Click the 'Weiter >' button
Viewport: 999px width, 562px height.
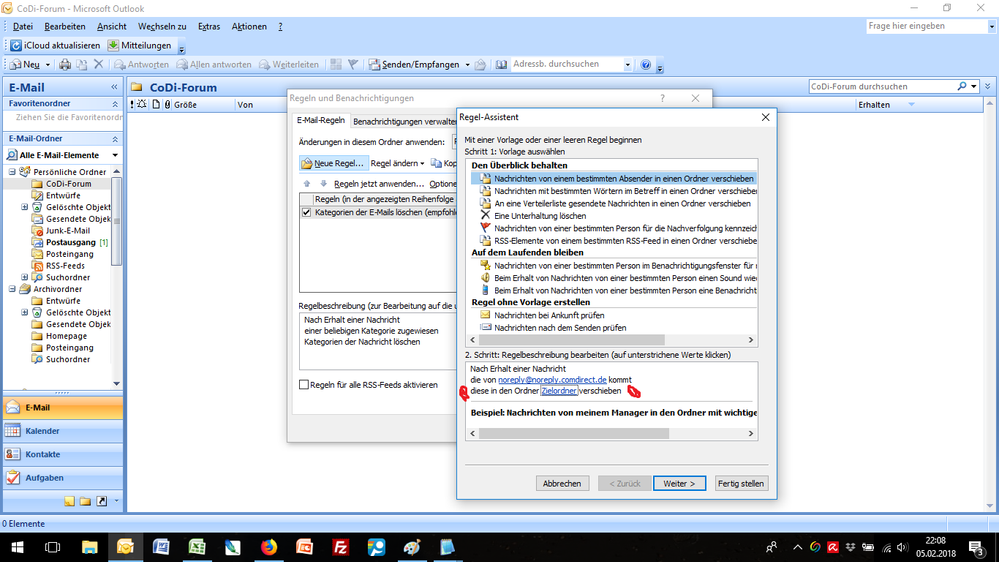pos(680,483)
